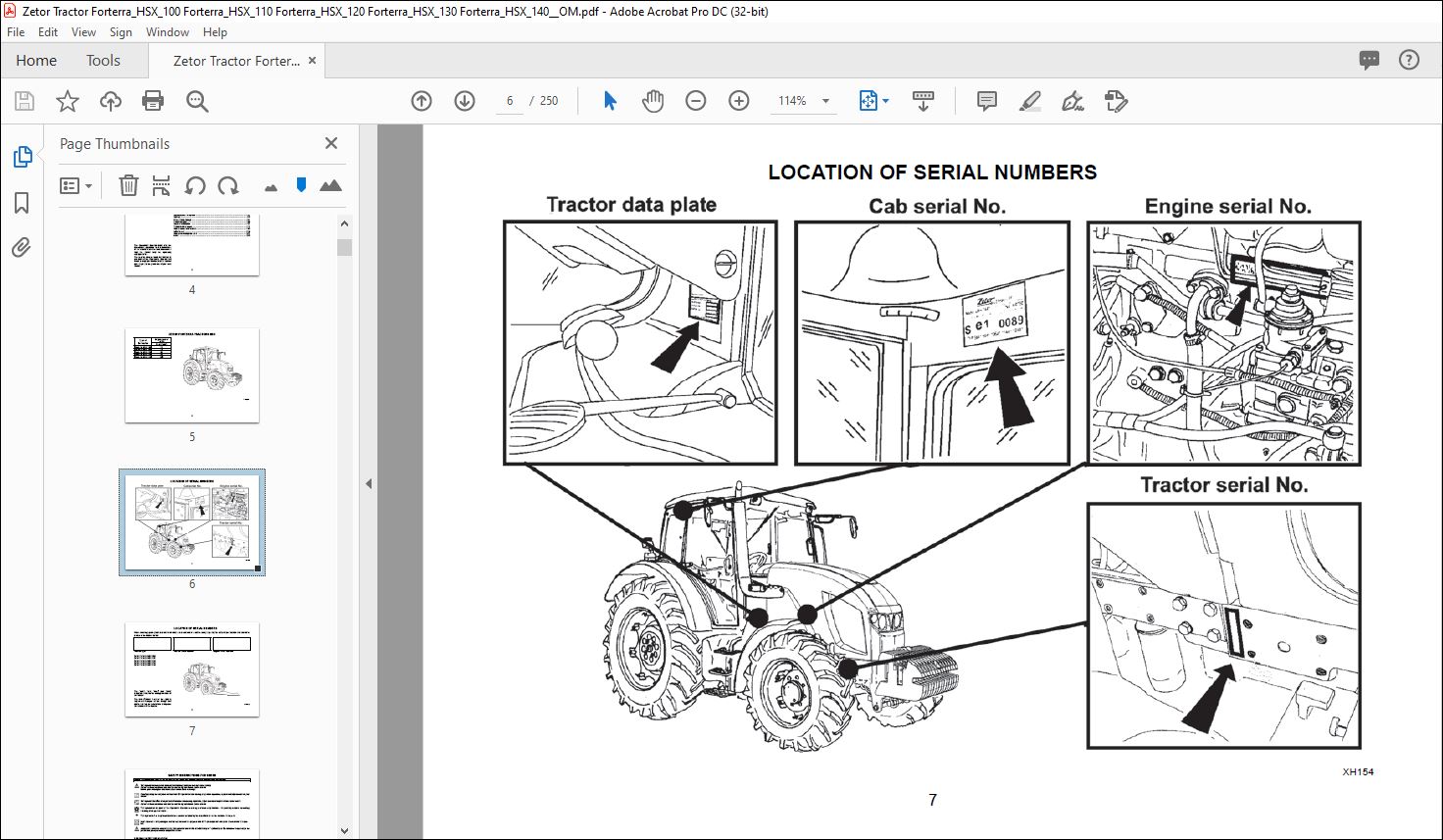The height and width of the screenshot is (840, 1443).
Task: Open the File menu
Action: tap(16, 32)
